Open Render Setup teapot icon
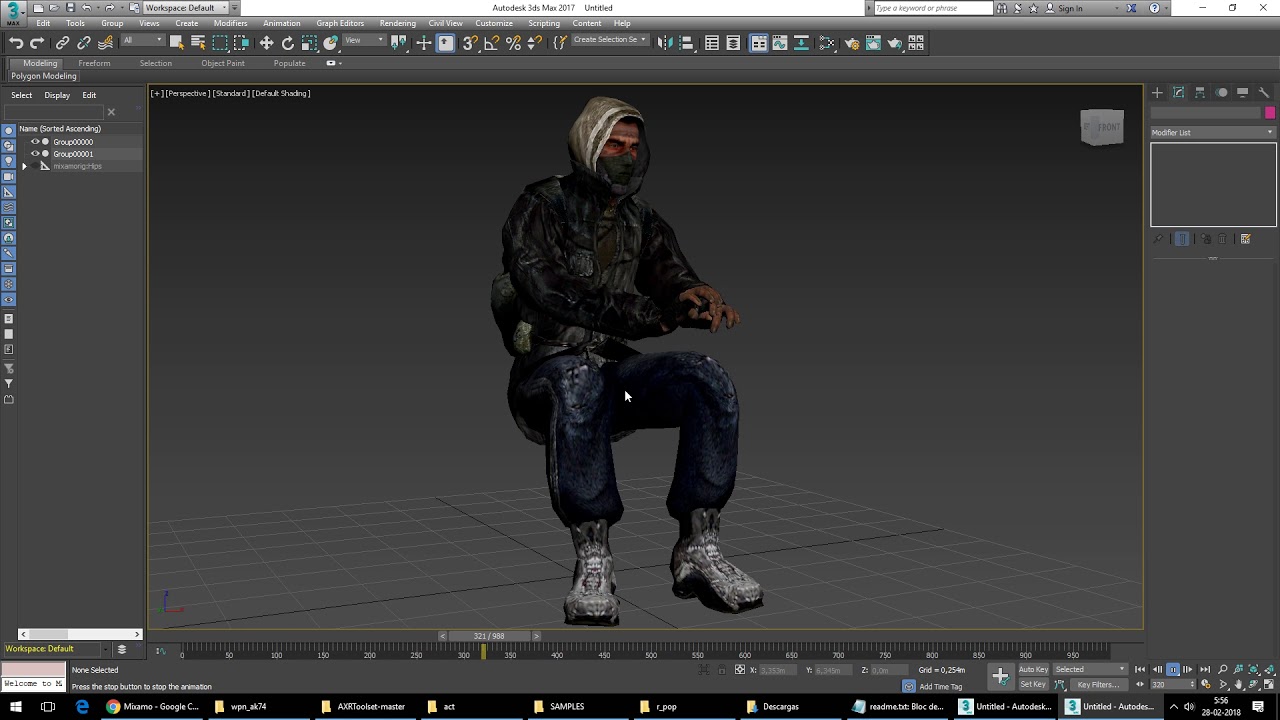Viewport: 1280px width, 720px height. click(852, 43)
